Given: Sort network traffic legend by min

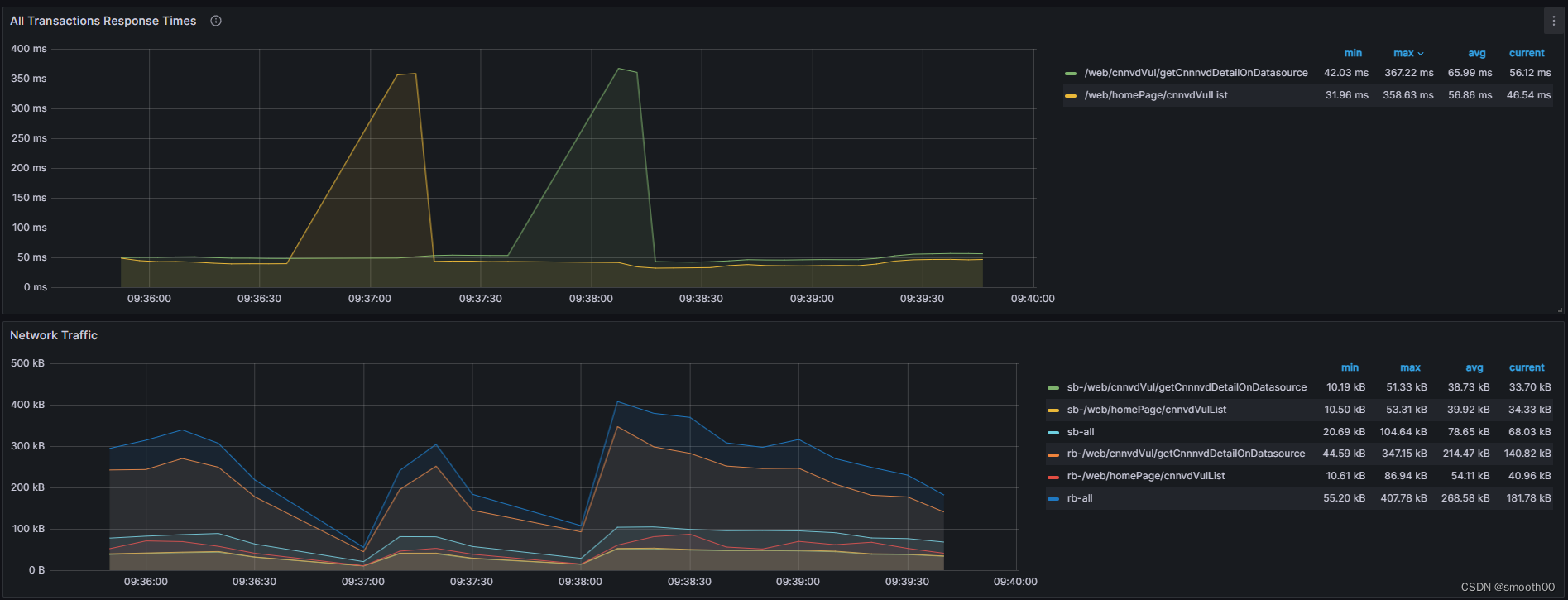Looking at the screenshot, I should (x=1350, y=367).
